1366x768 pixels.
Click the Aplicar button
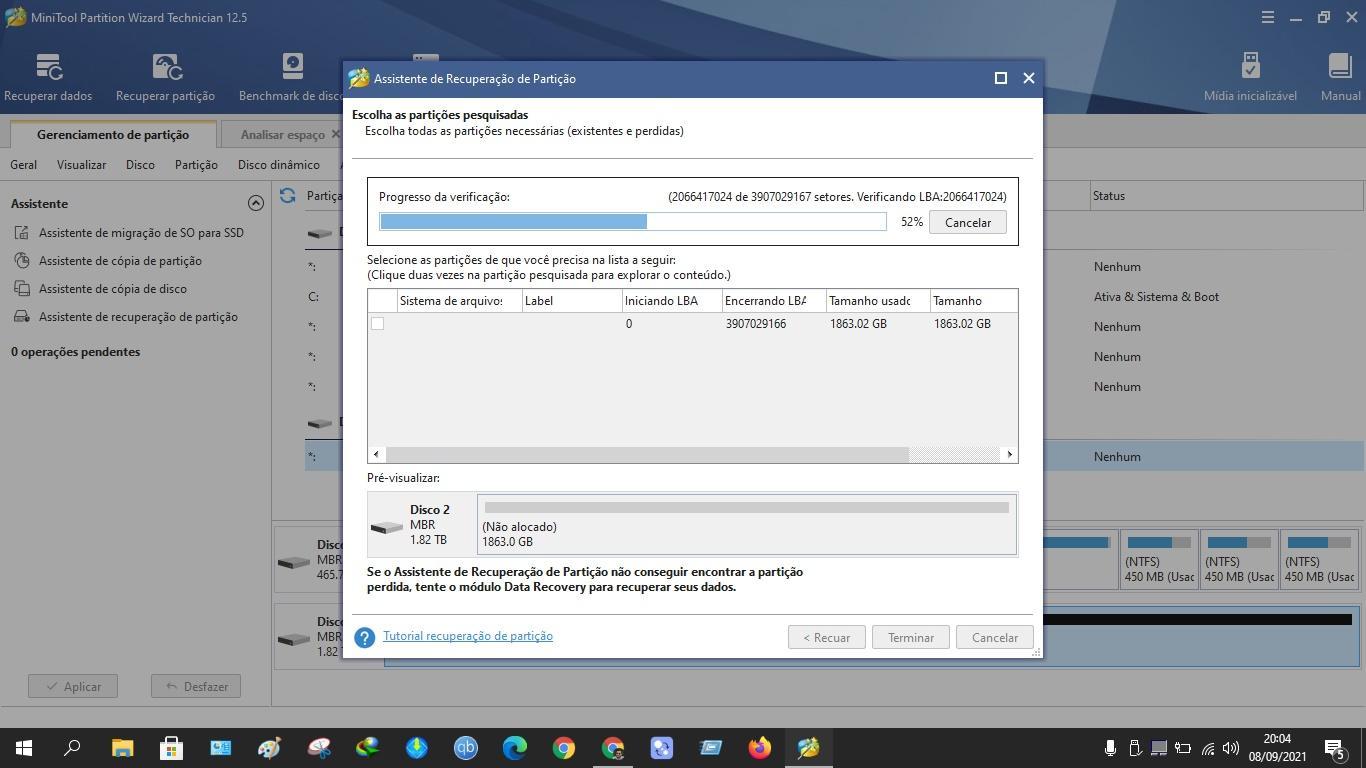[x=73, y=686]
